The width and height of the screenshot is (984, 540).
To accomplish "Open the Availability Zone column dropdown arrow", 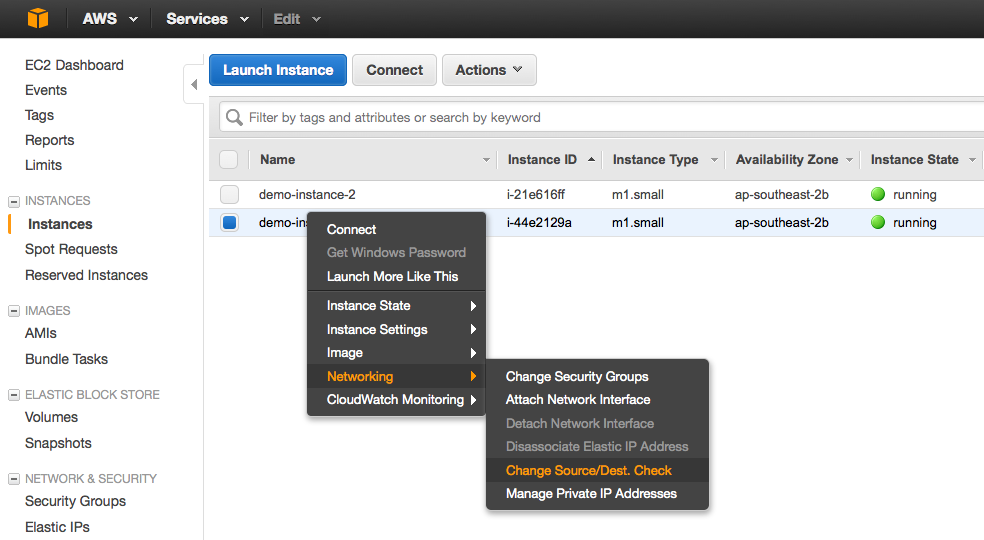I will coord(849,160).
